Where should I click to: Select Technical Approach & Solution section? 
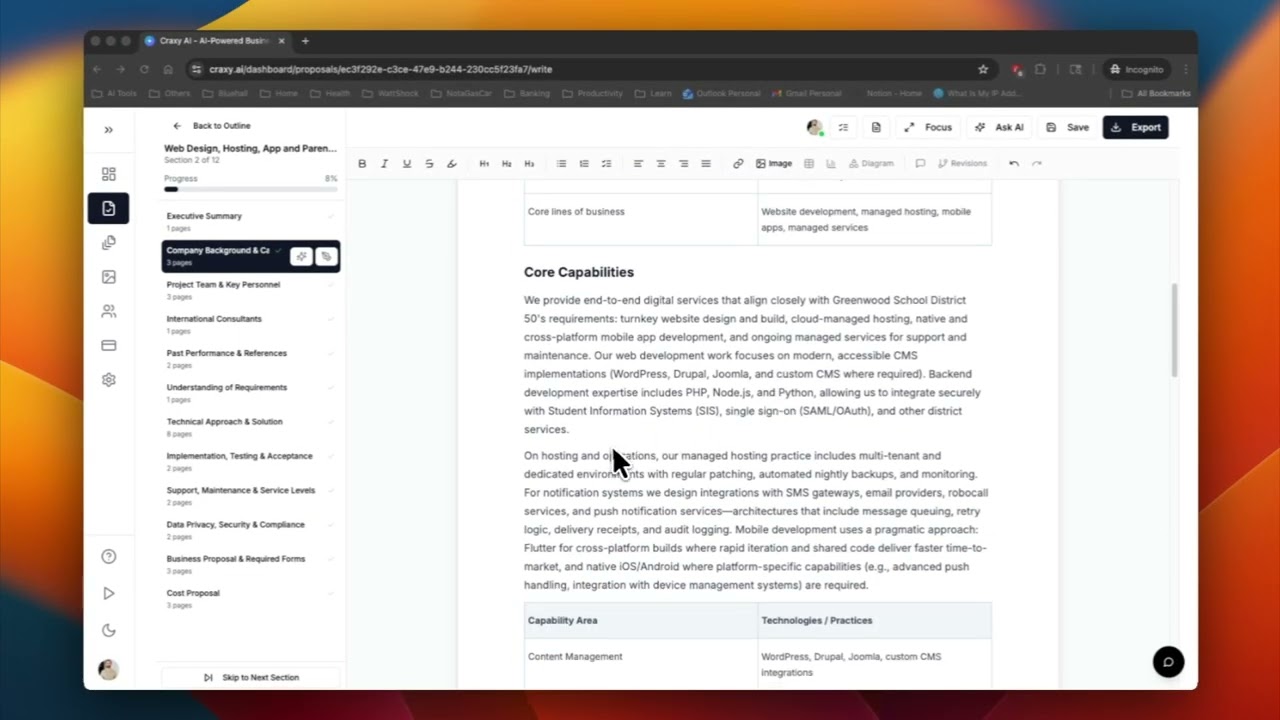(x=250, y=427)
